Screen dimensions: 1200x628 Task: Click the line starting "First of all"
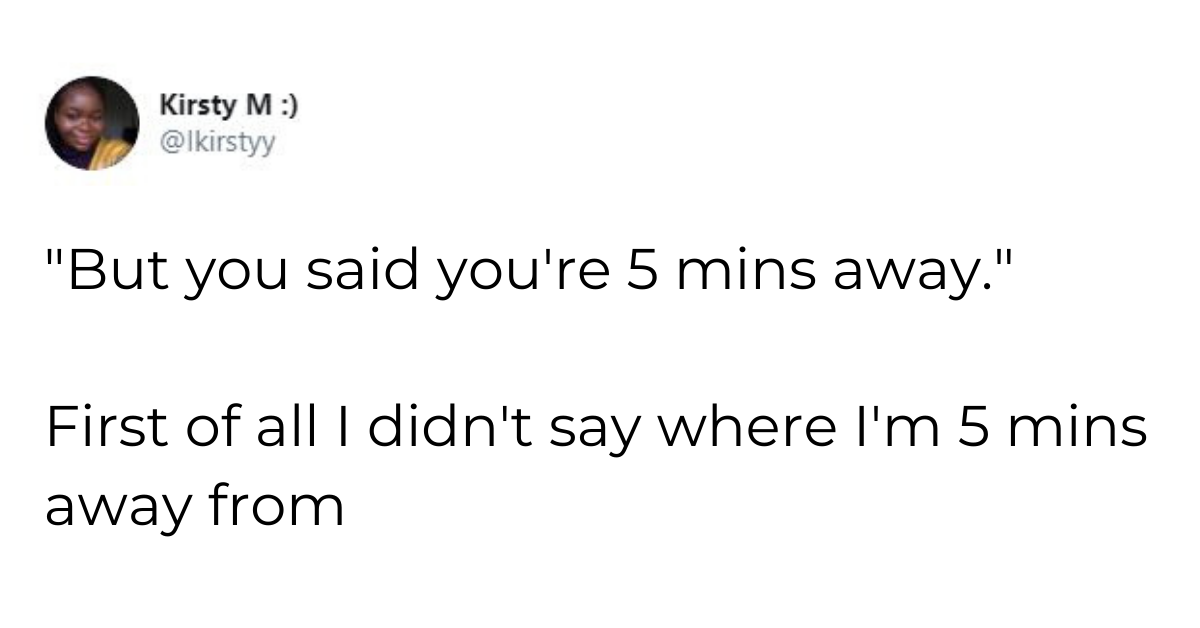(x=594, y=430)
